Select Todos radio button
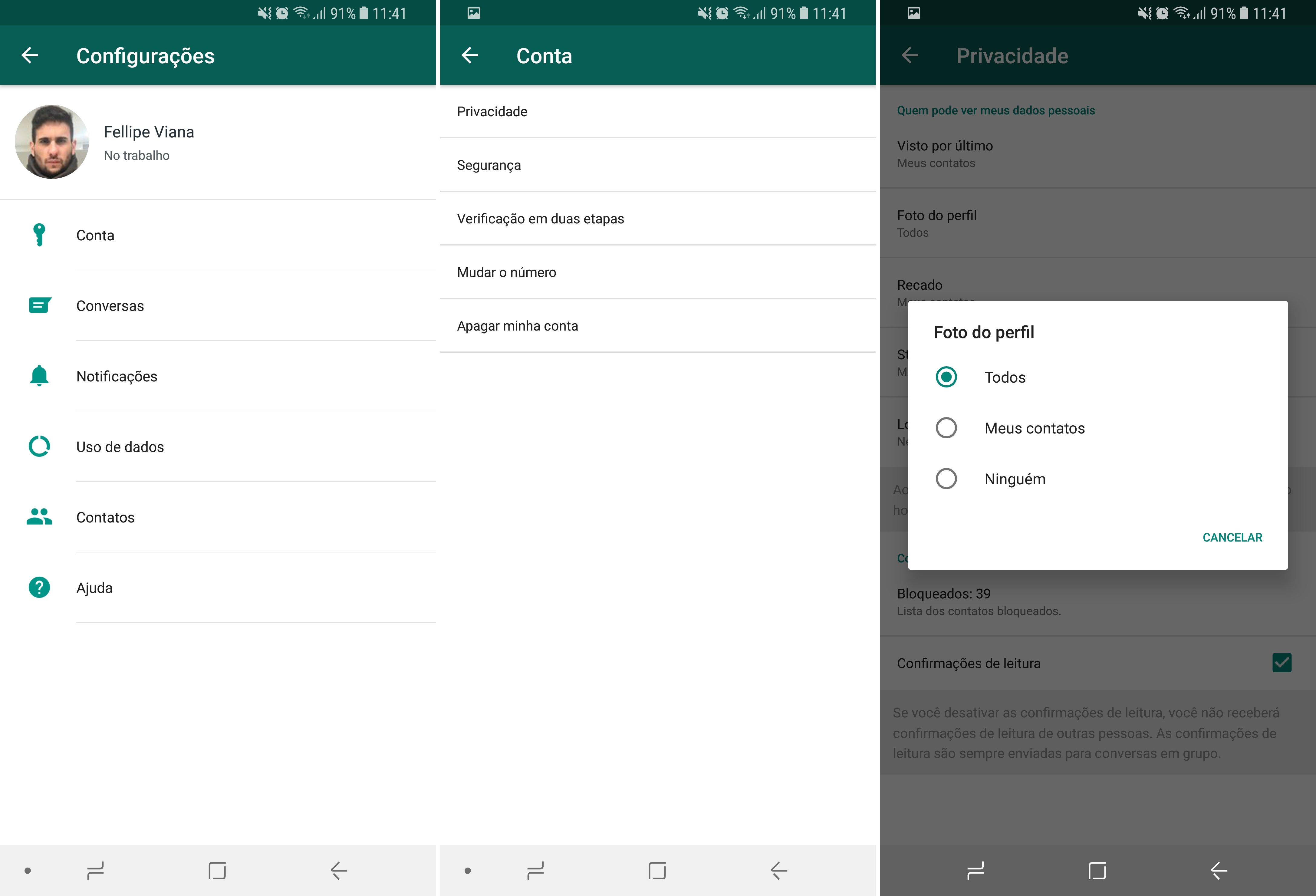Screen dimensions: 1316x896 coord(946,377)
